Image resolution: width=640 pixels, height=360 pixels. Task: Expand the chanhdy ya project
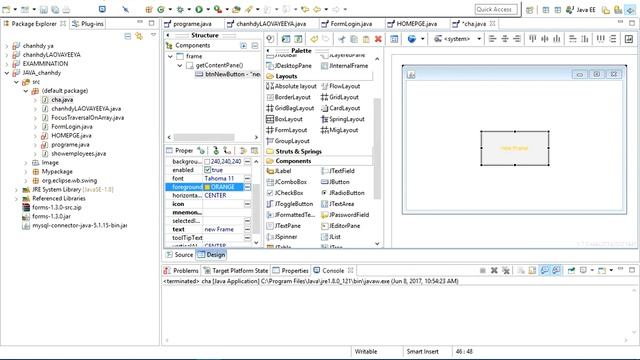(7, 46)
